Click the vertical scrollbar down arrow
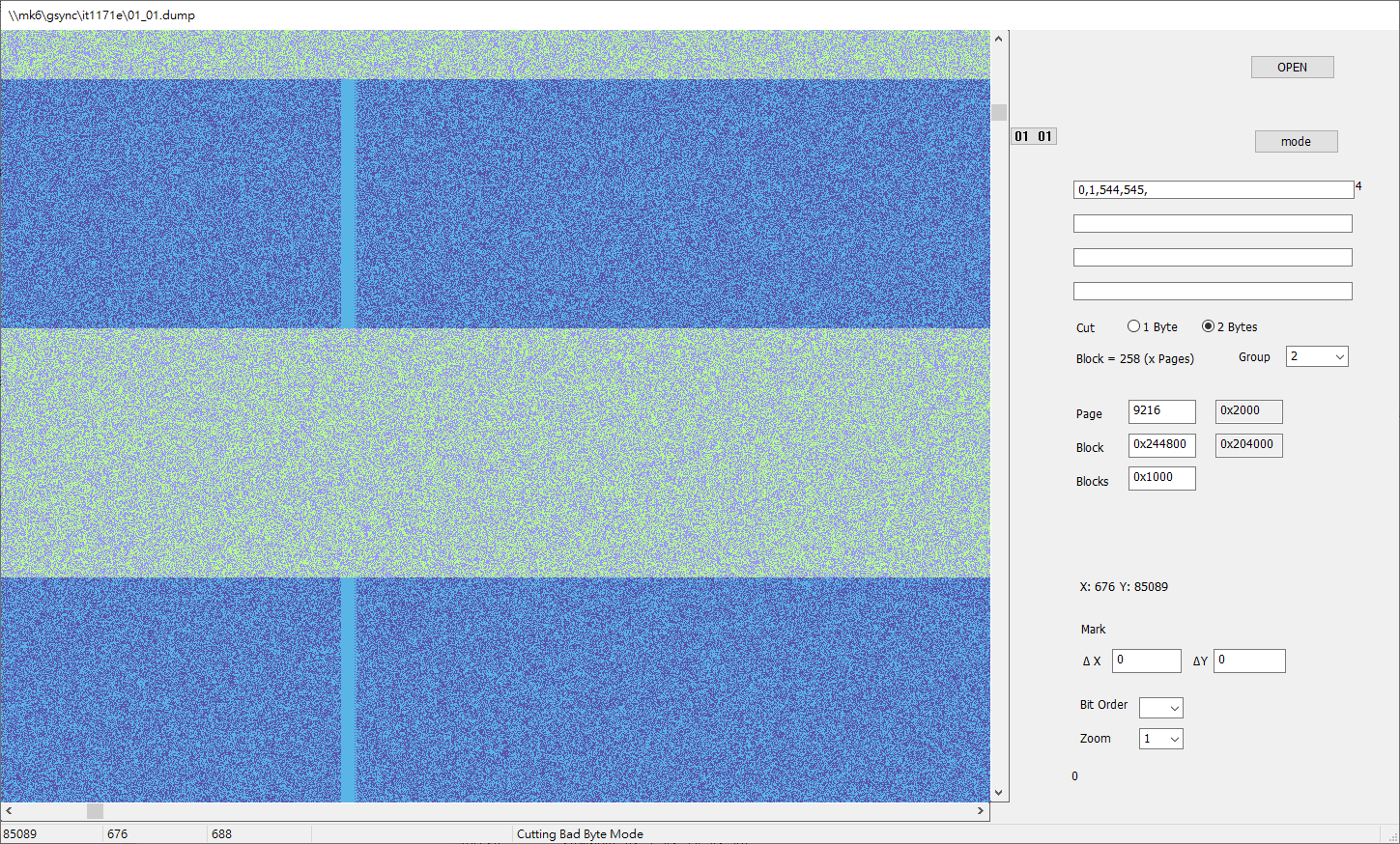1400x844 pixels. 999,793
